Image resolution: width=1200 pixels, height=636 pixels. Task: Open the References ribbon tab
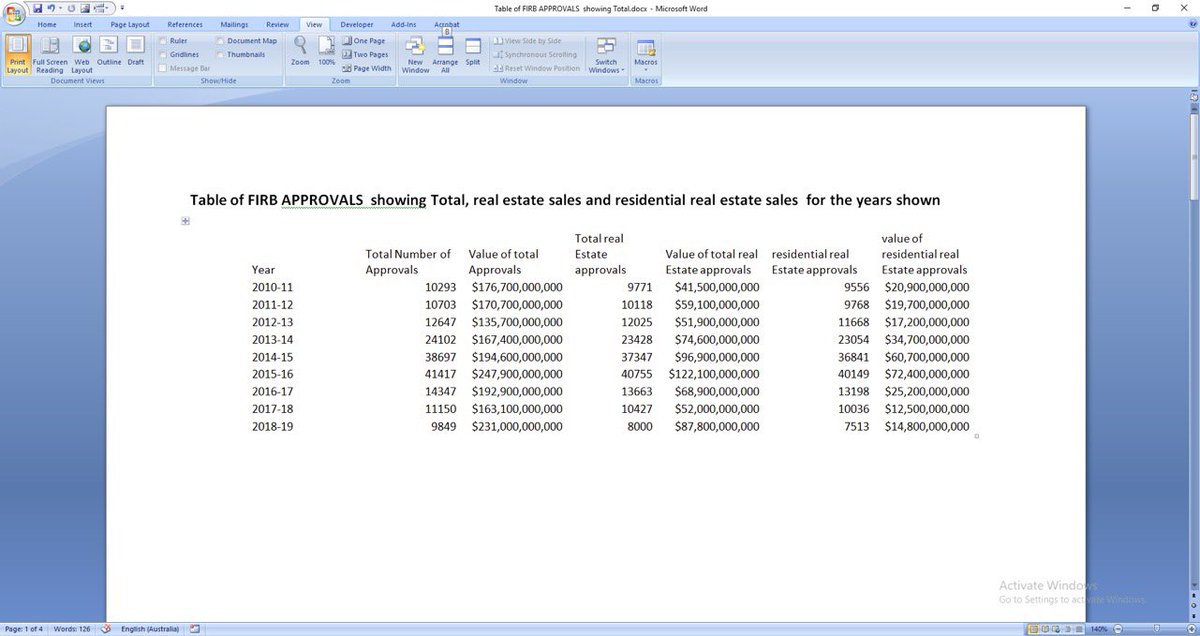[185, 24]
